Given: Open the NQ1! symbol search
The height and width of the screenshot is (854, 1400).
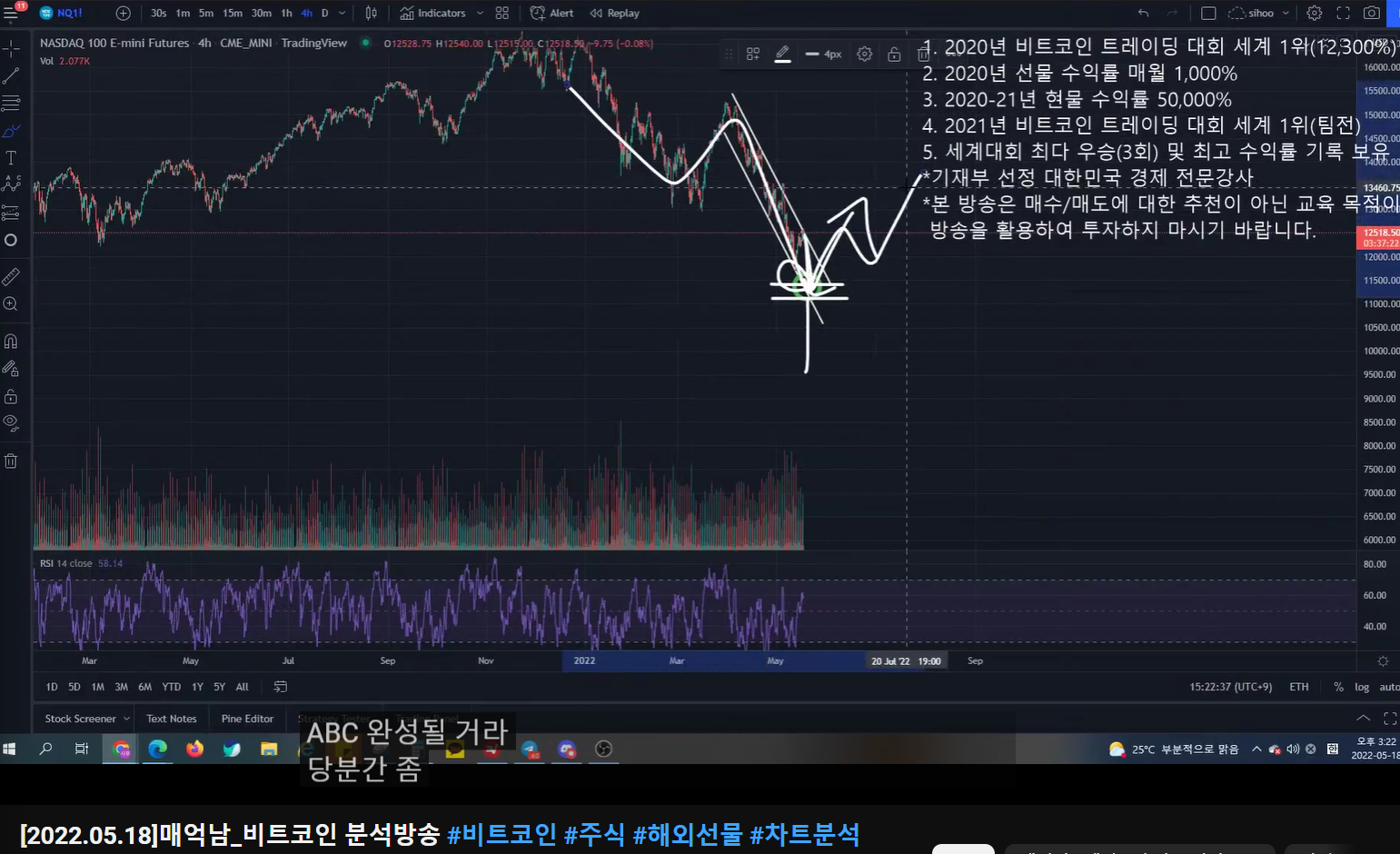Looking at the screenshot, I should coord(62,14).
